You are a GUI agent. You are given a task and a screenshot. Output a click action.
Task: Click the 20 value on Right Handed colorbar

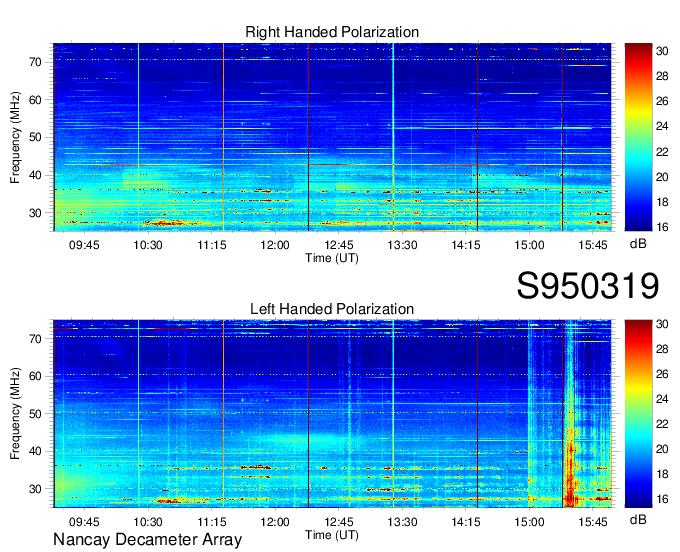(x=662, y=177)
